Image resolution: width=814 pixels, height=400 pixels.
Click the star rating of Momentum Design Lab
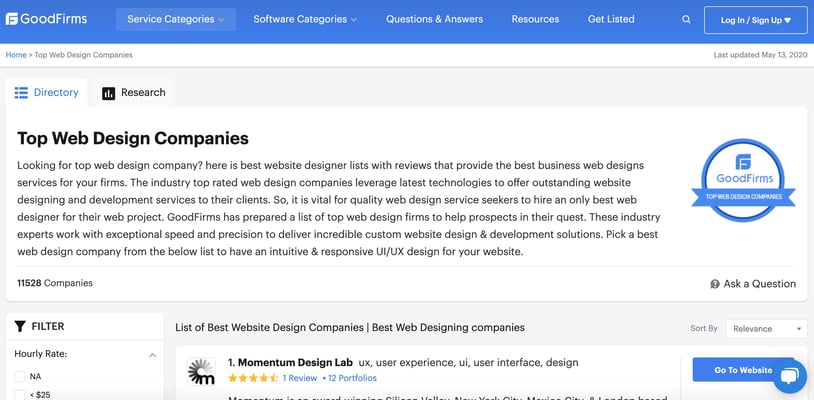point(253,378)
